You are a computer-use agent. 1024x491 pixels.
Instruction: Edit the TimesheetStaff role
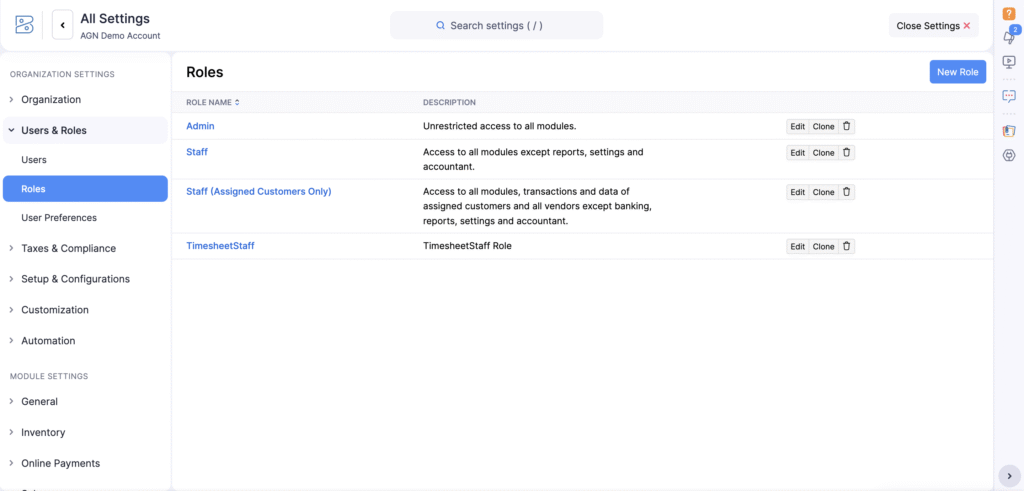[797, 247]
